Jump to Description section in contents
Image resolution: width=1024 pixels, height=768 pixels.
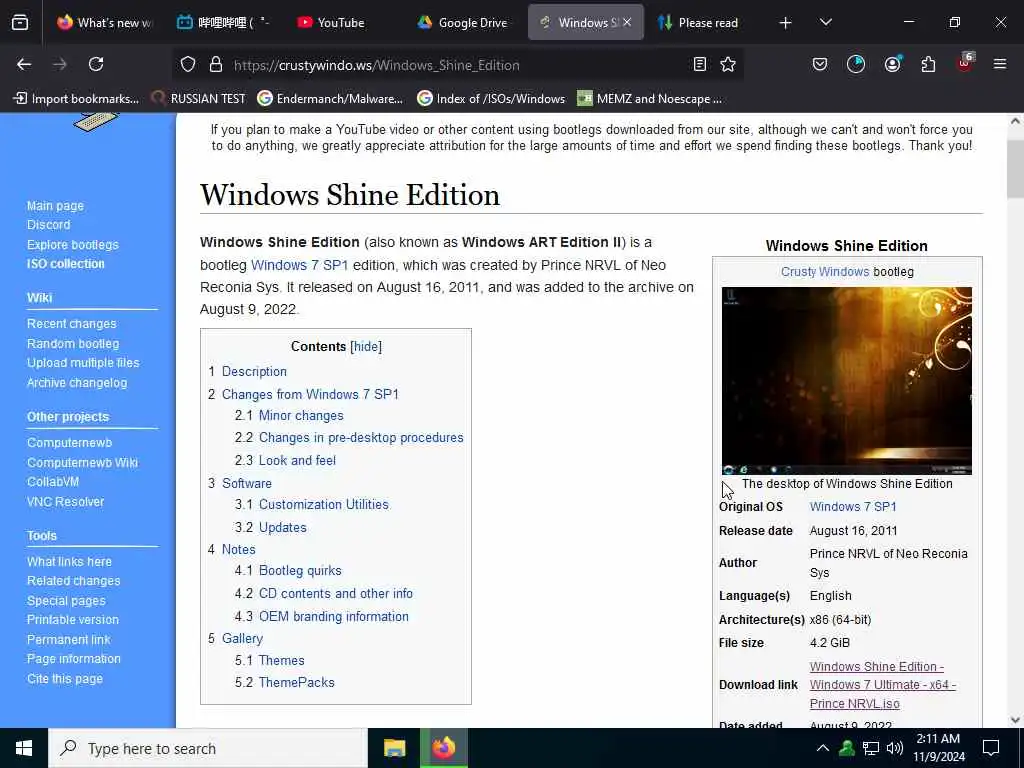coord(254,372)
